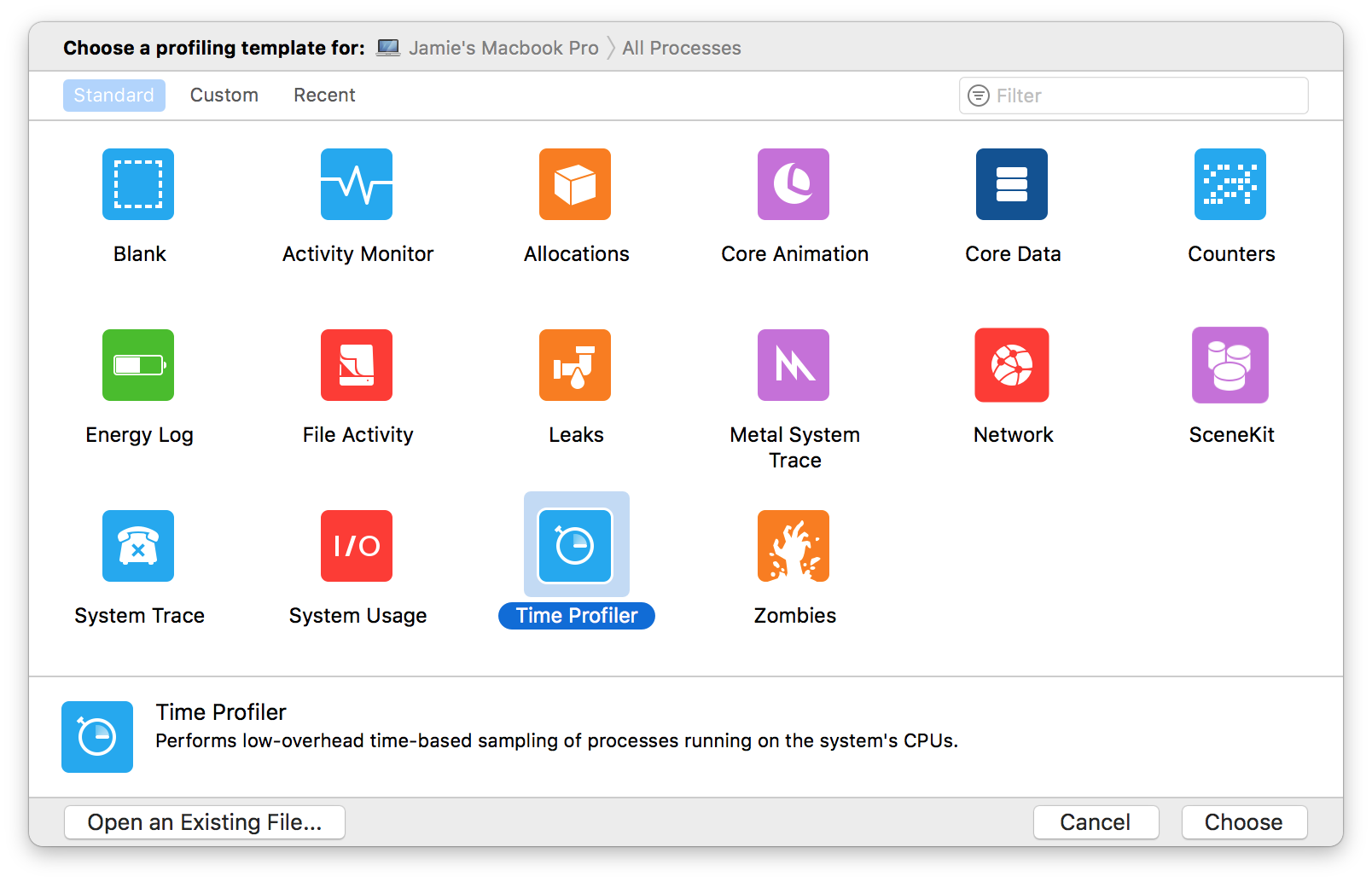Viewport: 1372px width, 882px height.
Task: Click the Core Data label
Action: tap(1014, 254)
